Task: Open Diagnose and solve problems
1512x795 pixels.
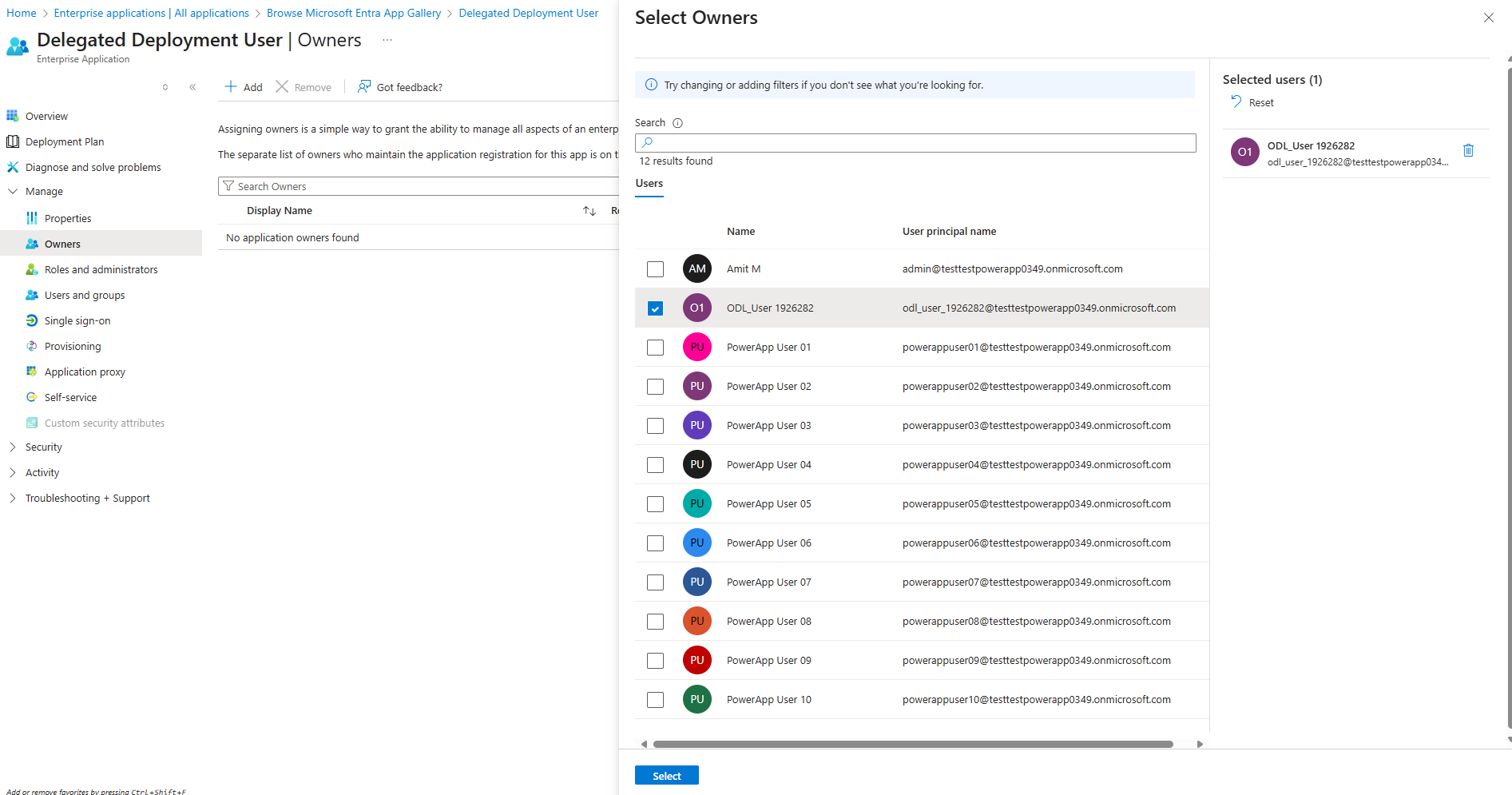Action: (93, 167)
